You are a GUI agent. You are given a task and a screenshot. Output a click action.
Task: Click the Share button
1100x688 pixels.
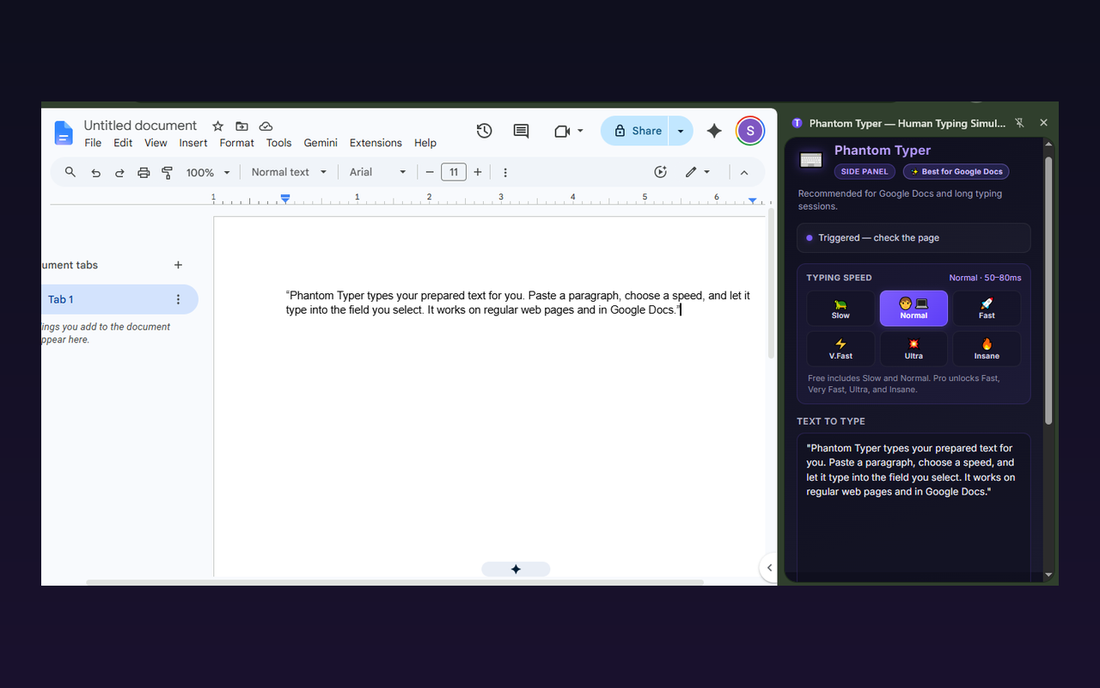[636, 131]
